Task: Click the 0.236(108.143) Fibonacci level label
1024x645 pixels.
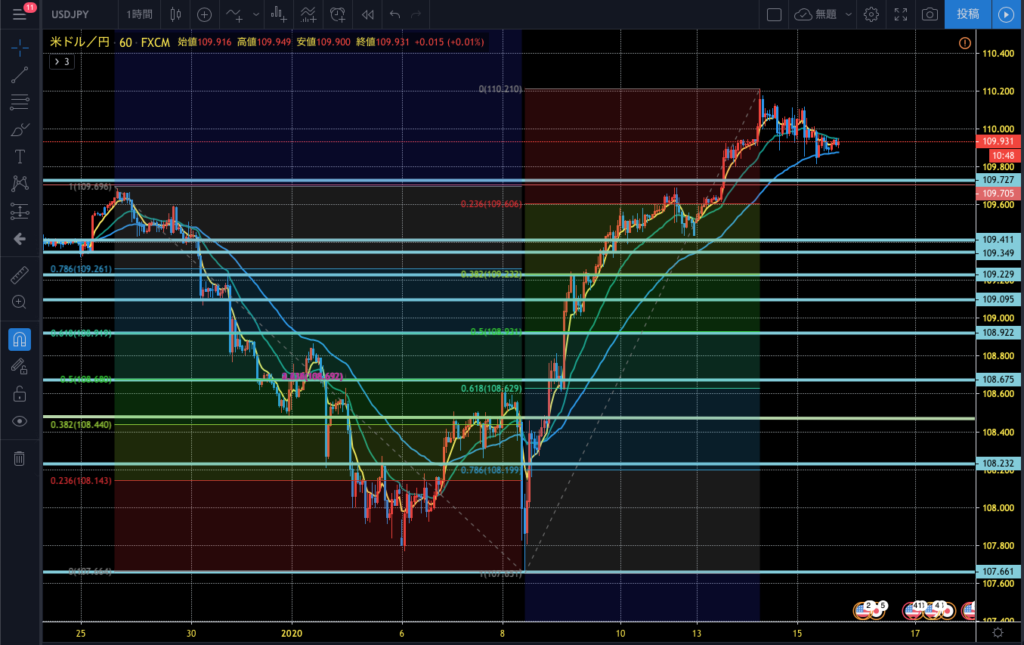Action: (x=81, y=480)
